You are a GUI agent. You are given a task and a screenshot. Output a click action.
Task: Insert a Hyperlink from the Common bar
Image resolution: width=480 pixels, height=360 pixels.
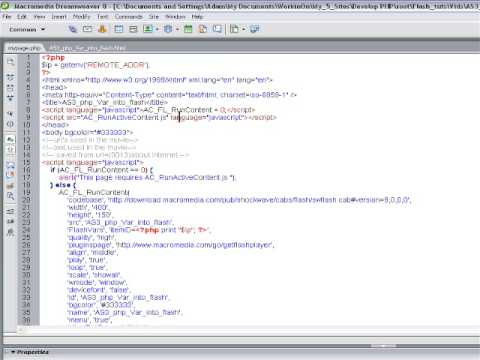(73, 29)
